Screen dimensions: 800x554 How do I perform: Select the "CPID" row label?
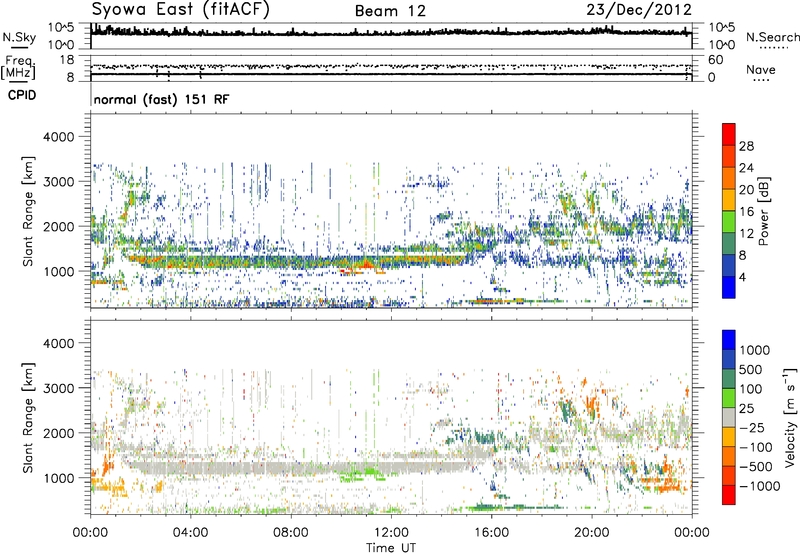22,95
